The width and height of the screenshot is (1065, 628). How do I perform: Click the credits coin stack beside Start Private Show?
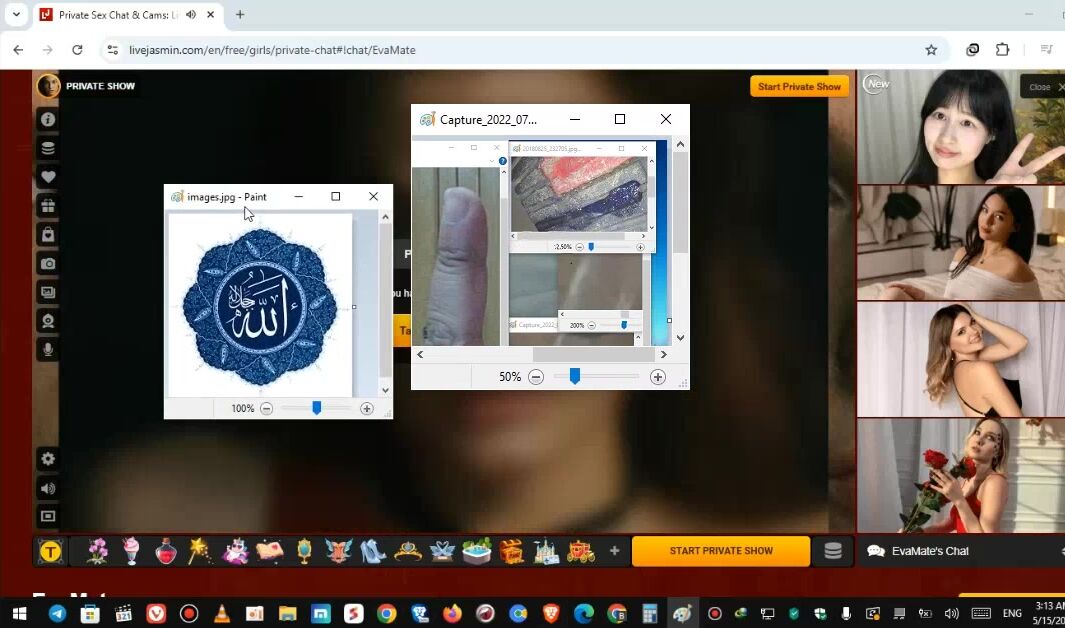(x=832, y=551)
